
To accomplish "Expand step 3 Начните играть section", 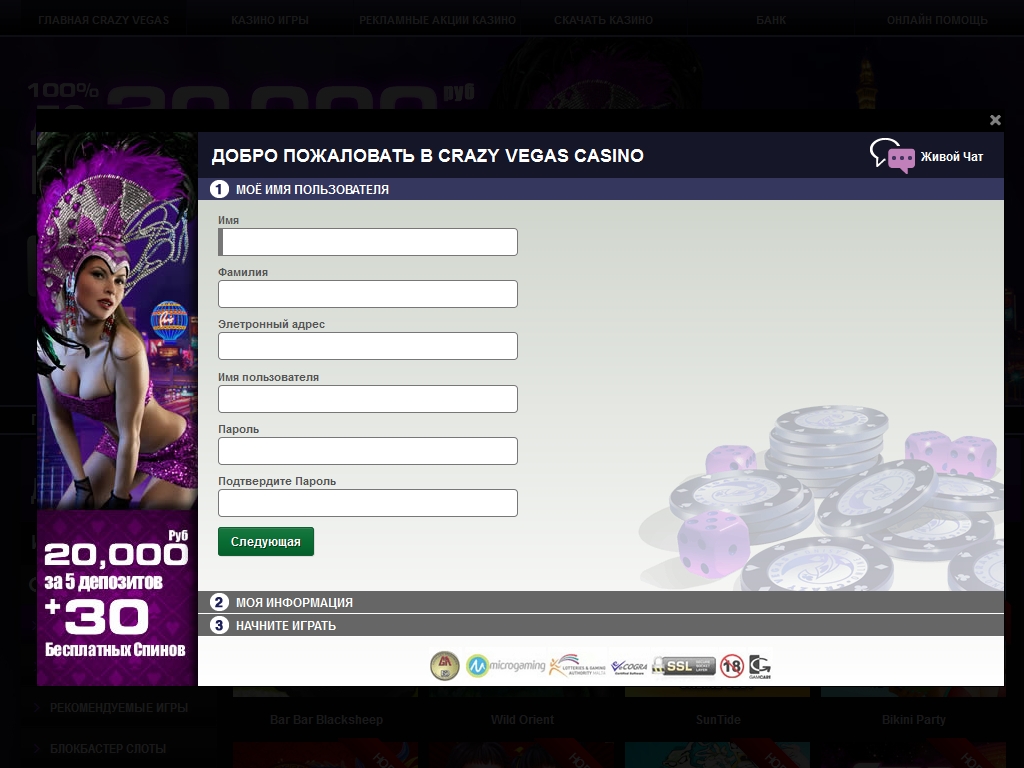I will (x=601, y=625).
